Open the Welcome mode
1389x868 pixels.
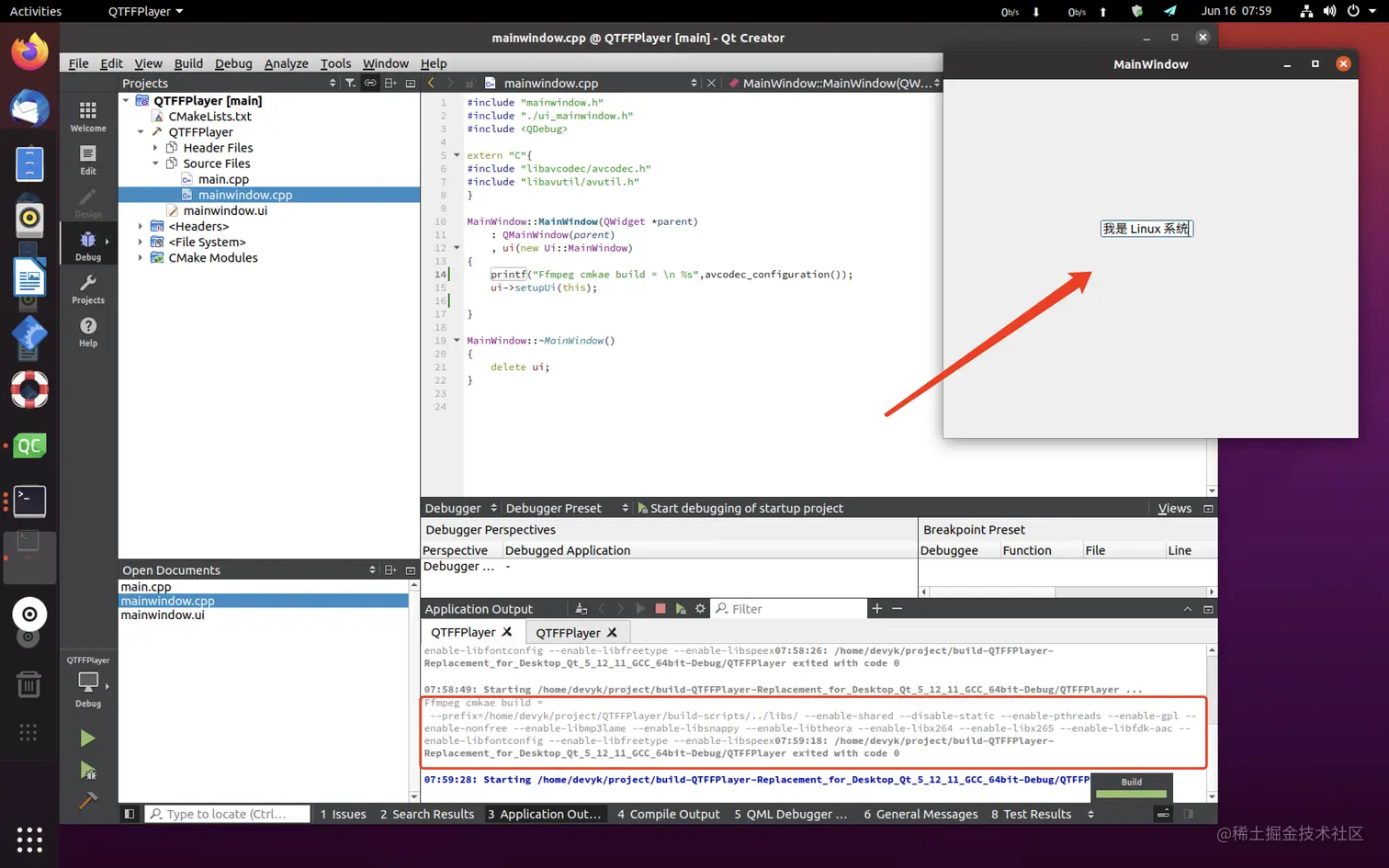88,117
